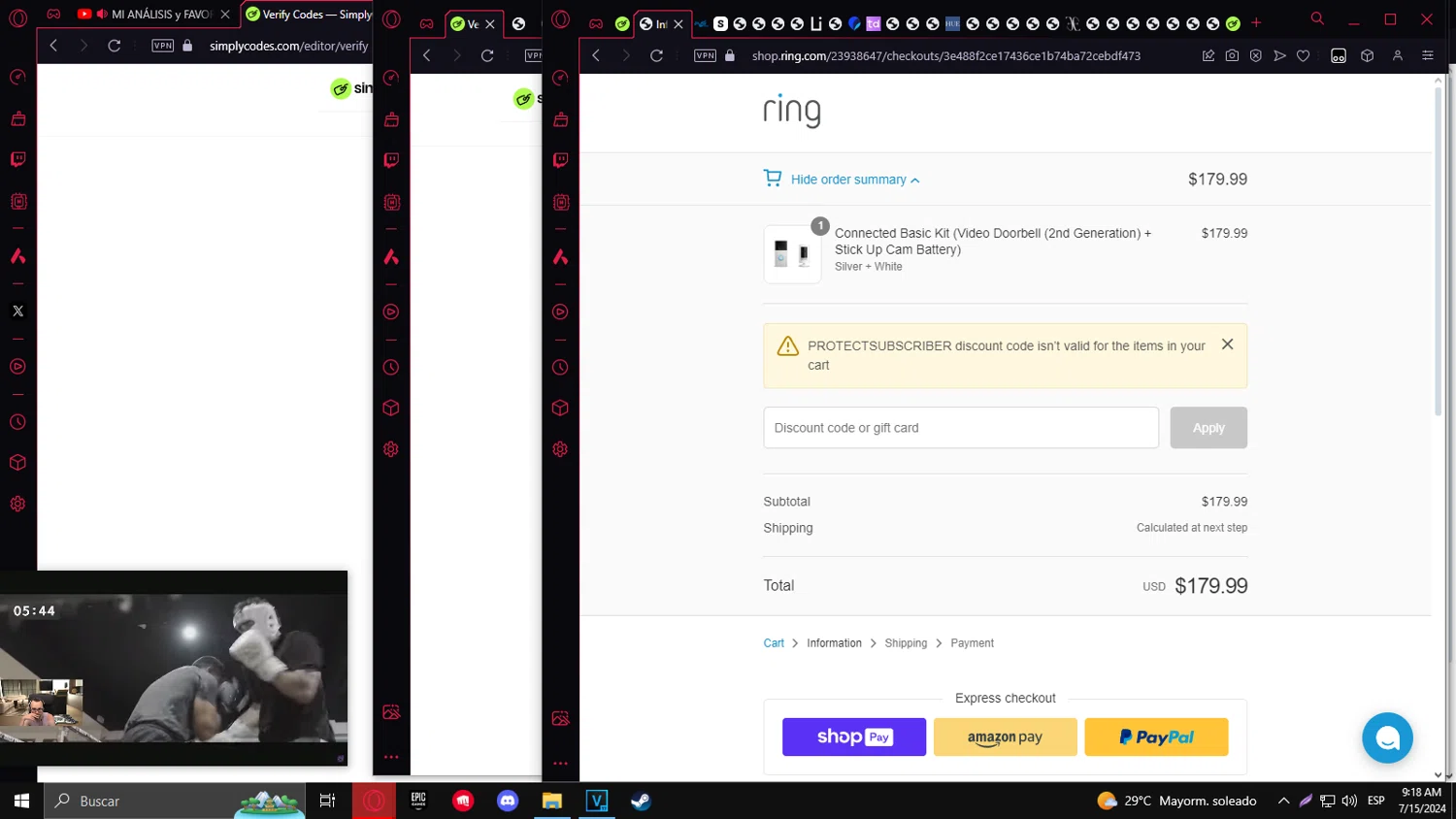The image size is (1456, 819).
Task: Open the settings gear in the middle window sidebar
Action: (x=391, y=449)
